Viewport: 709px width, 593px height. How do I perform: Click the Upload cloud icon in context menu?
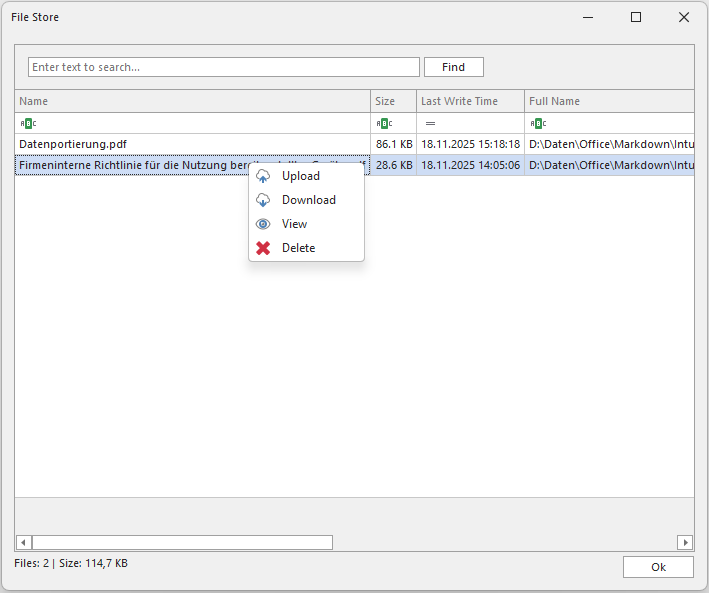pyautogui.click(x=263, y=176)
